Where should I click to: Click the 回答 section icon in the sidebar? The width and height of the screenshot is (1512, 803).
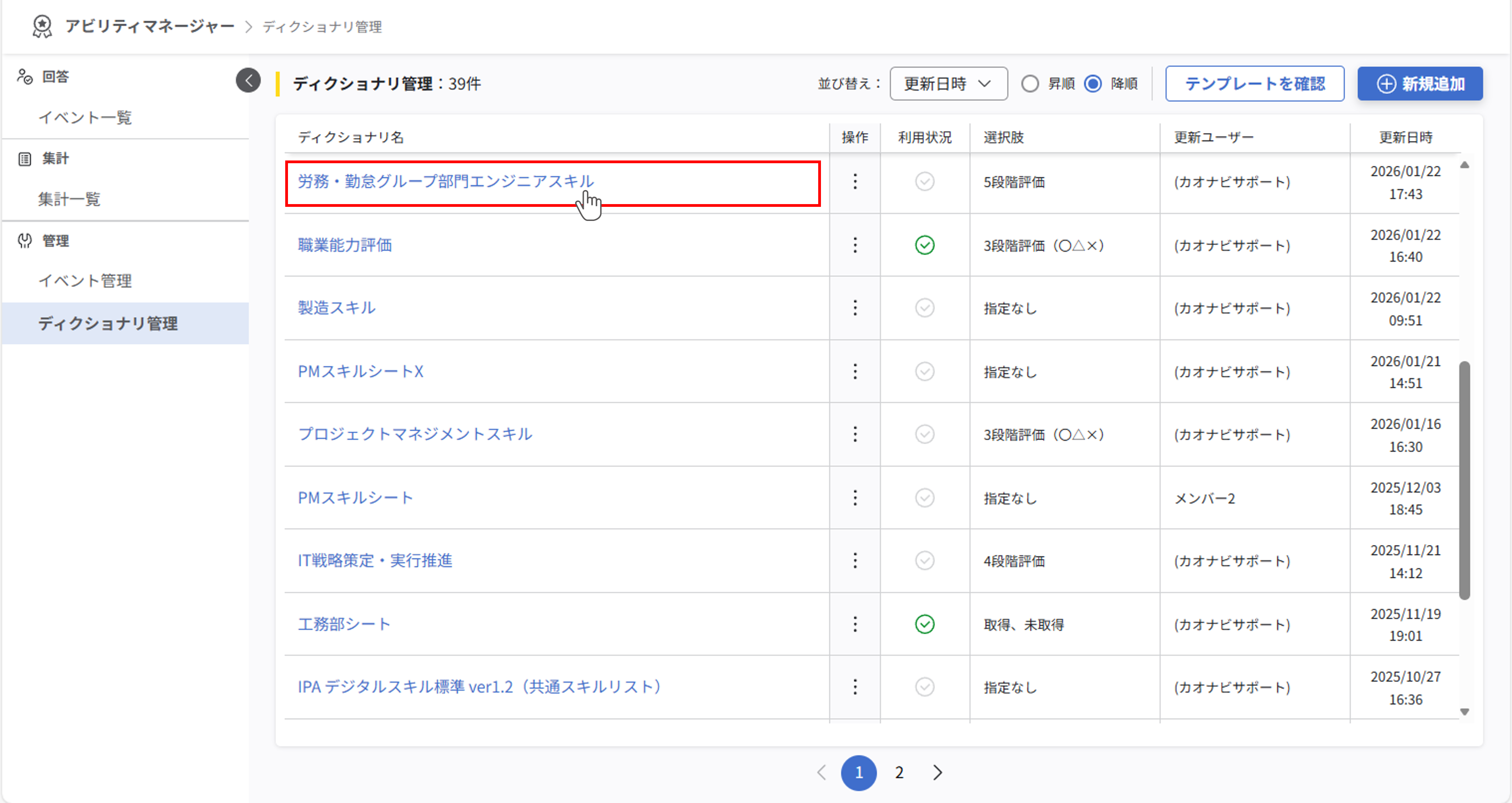25,76
